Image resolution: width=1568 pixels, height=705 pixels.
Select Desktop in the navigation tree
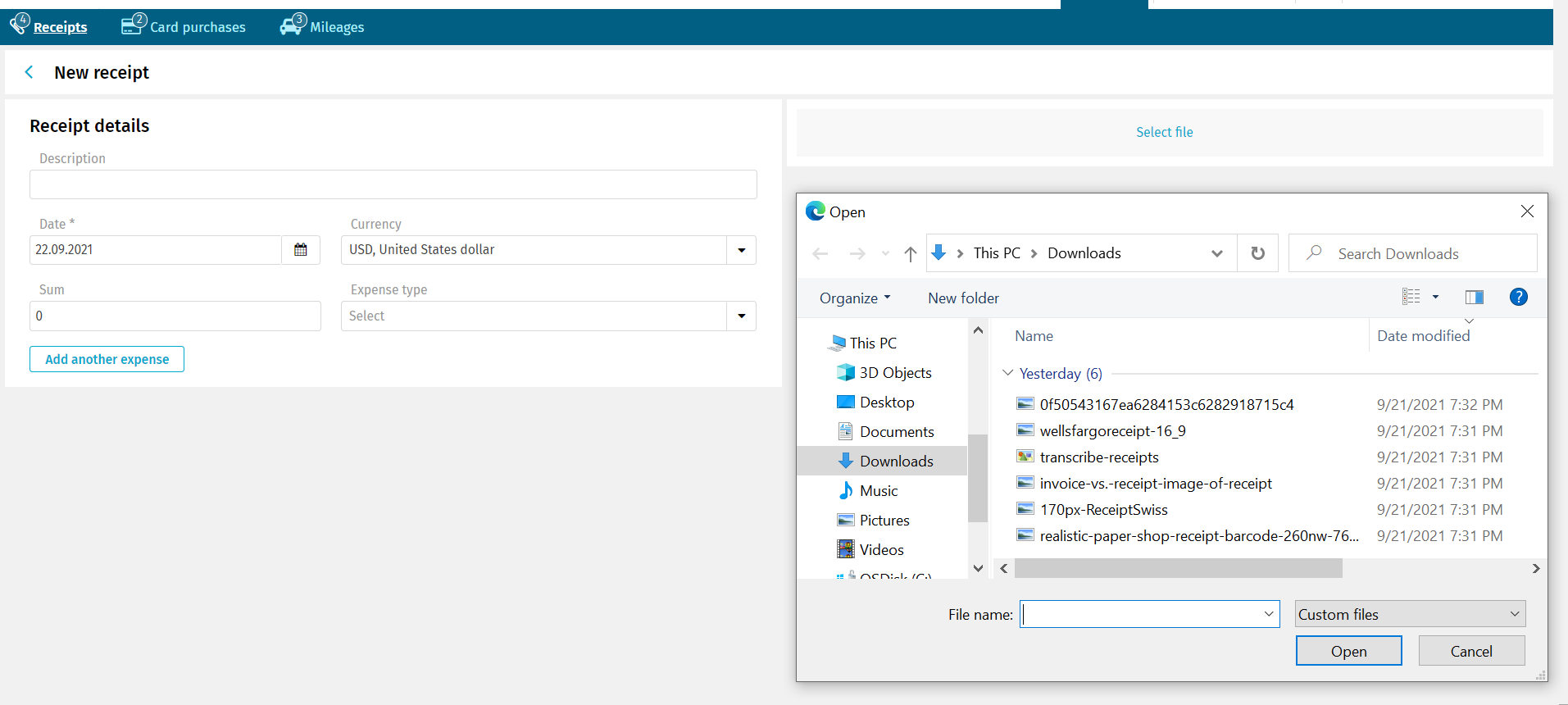(x=886, y=403)
